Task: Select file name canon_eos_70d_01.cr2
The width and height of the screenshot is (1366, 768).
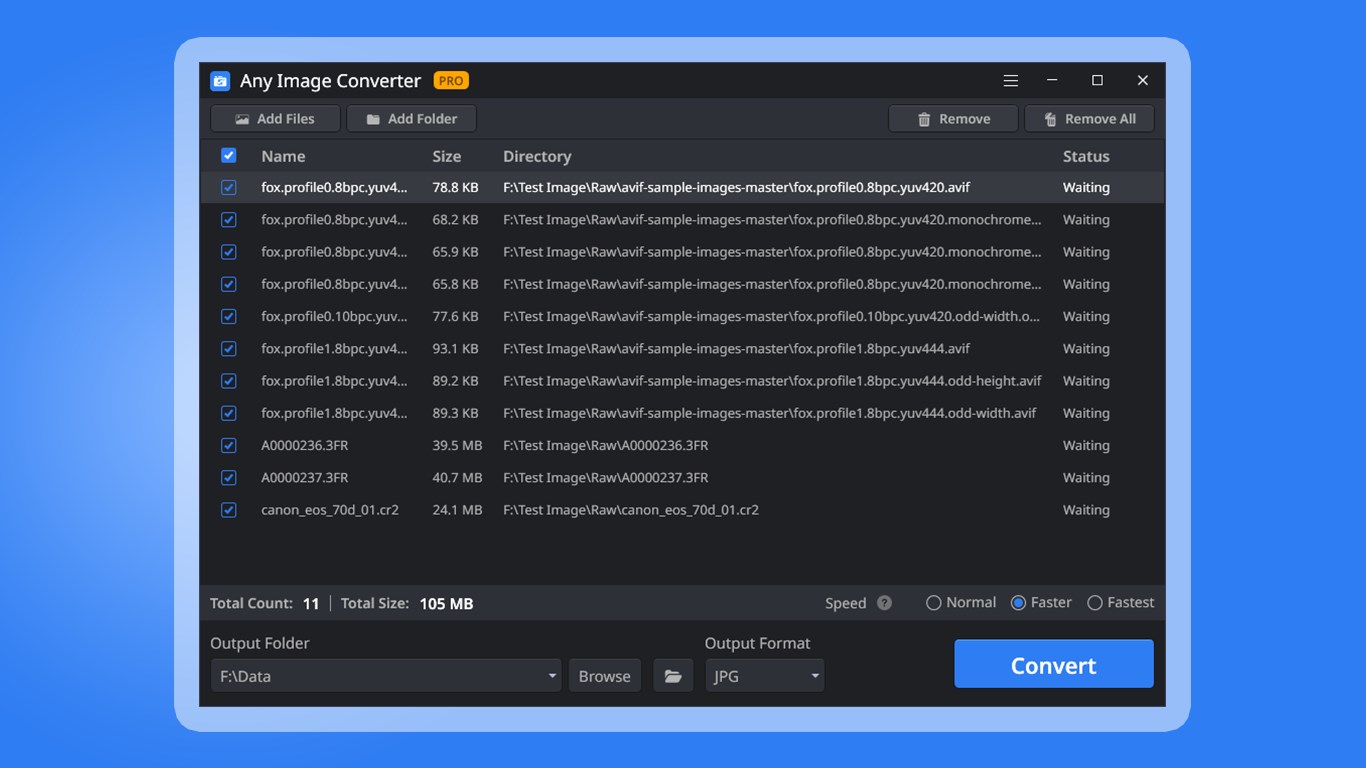Action: (x=330, y=510)
